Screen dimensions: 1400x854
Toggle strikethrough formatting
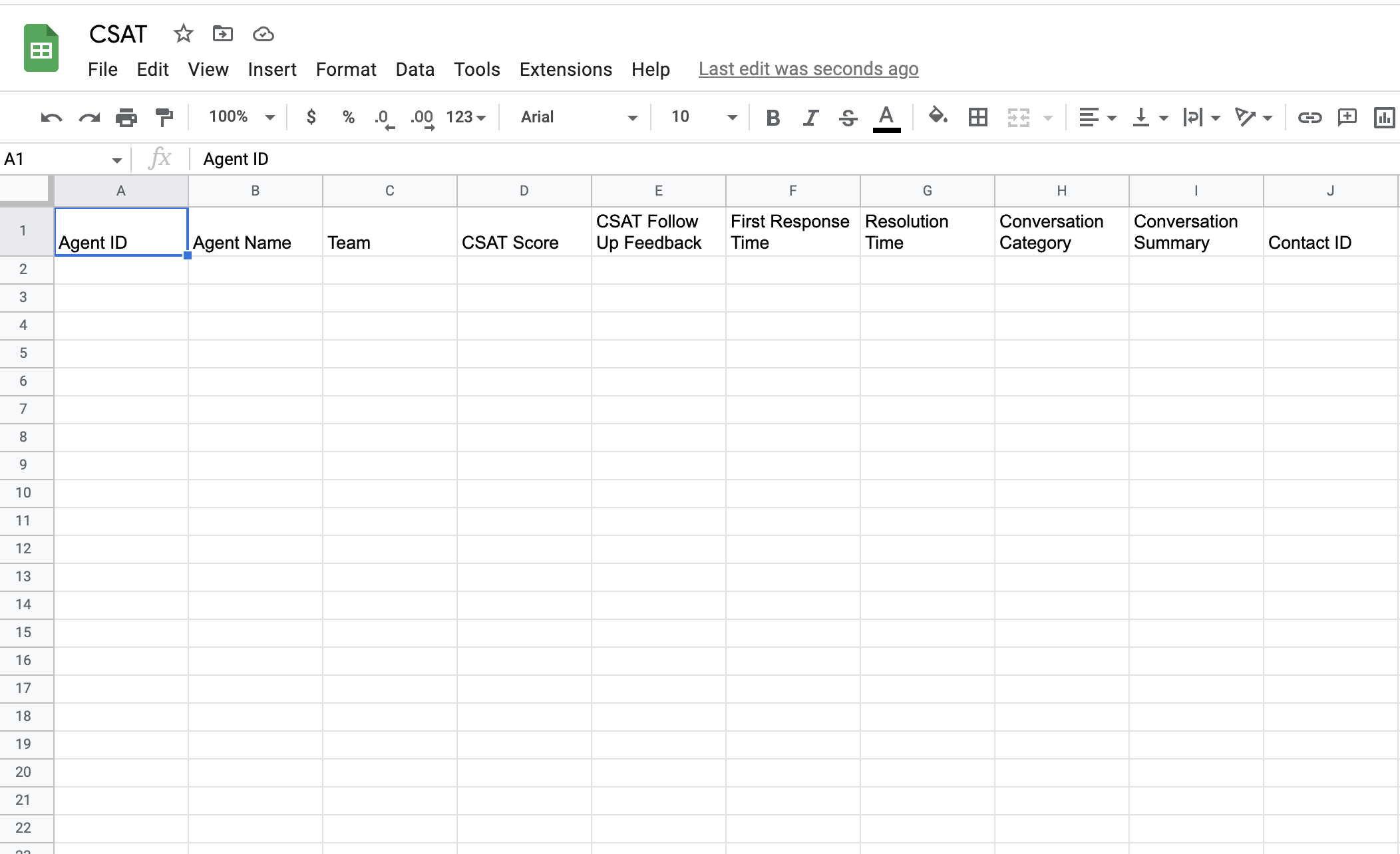[x=847, y=118]
